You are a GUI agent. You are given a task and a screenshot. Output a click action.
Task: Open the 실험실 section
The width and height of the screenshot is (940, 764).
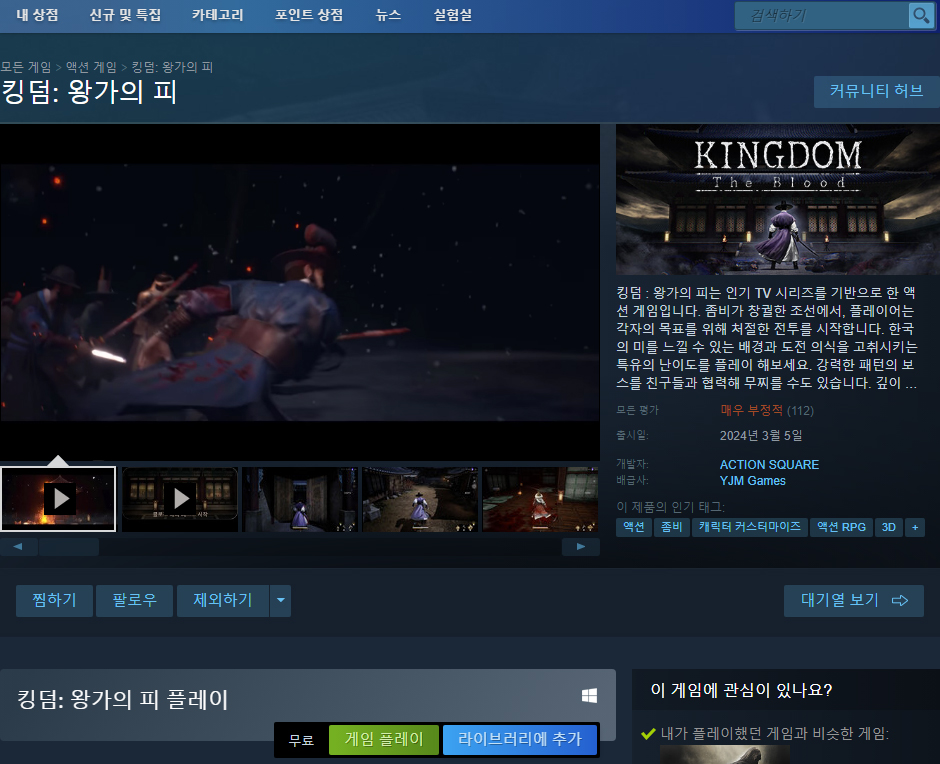click(x=453, y=15)
